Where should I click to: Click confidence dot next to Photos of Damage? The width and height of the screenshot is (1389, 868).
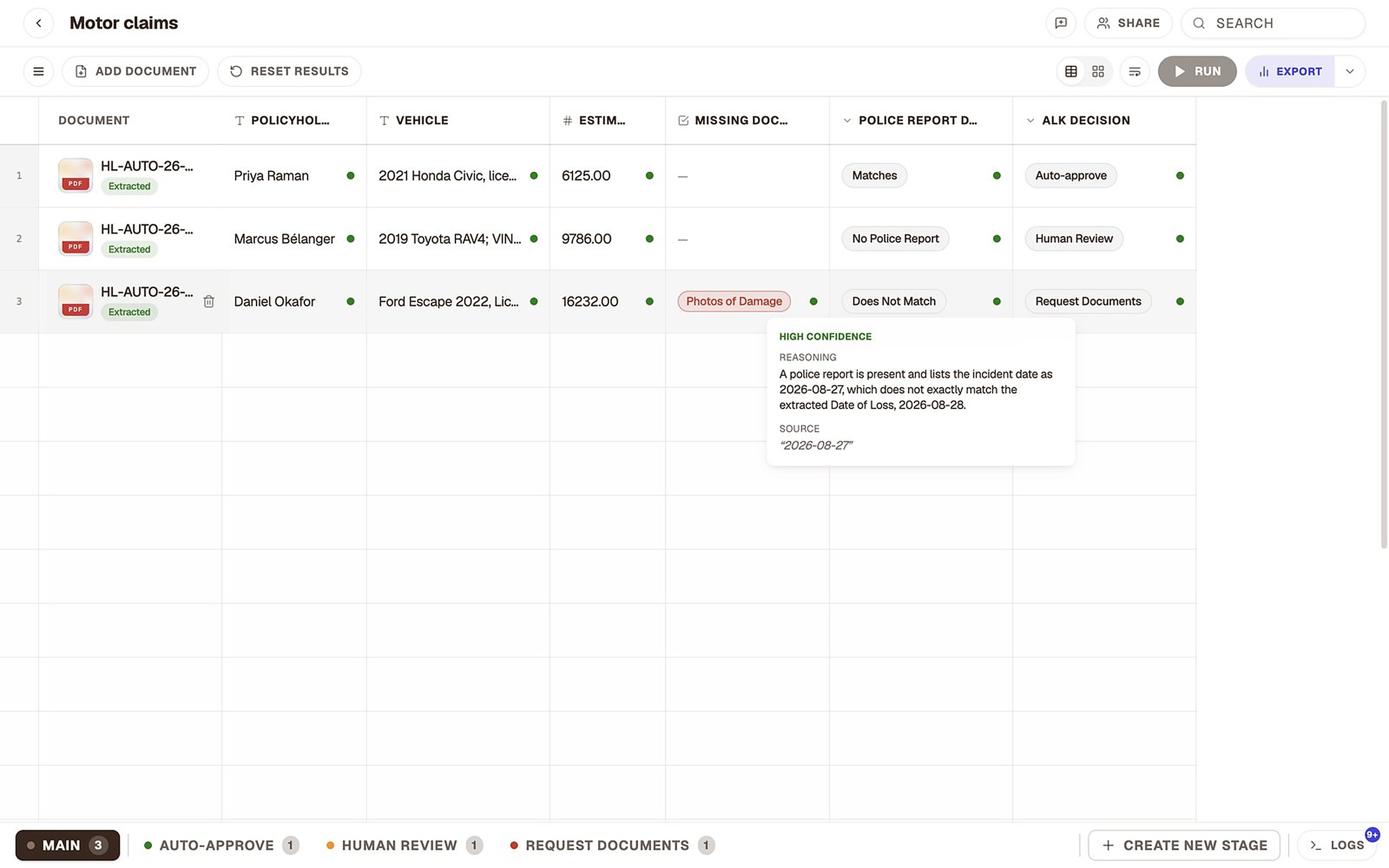pyautogui.click(x=813, y=301)
